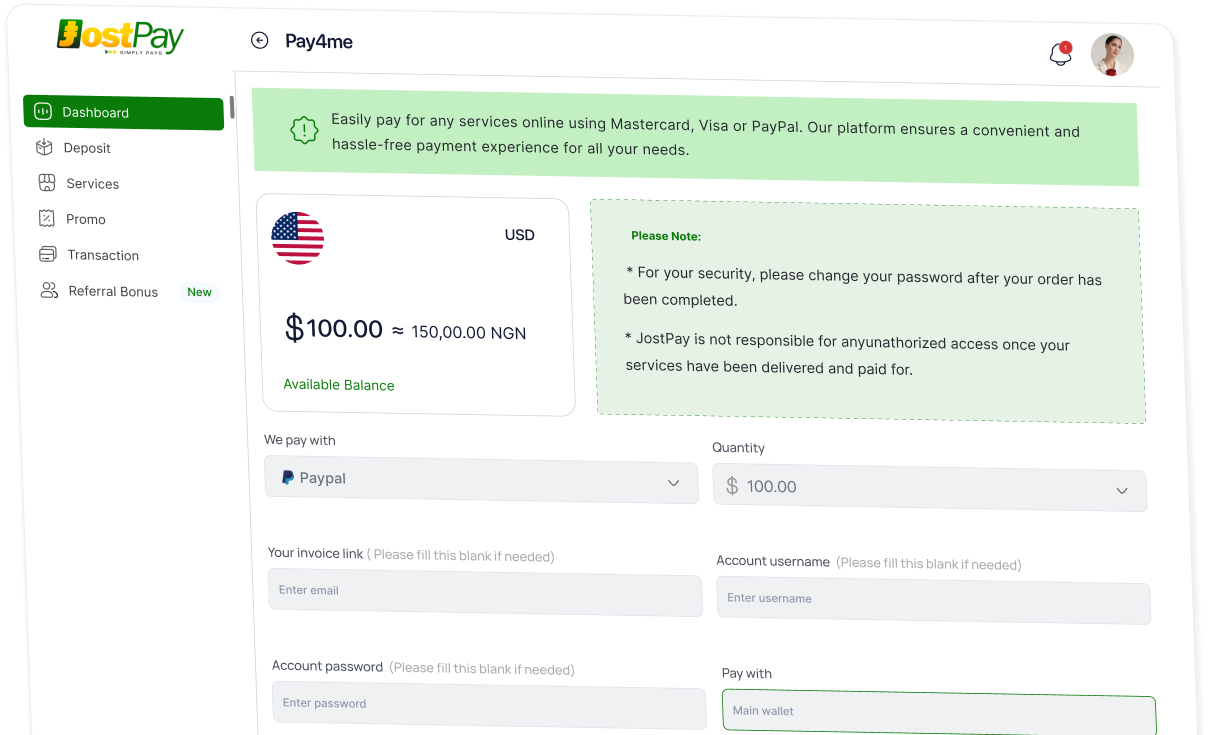
Task: Go to the Transaction menu item
Action: pos(103,255)
